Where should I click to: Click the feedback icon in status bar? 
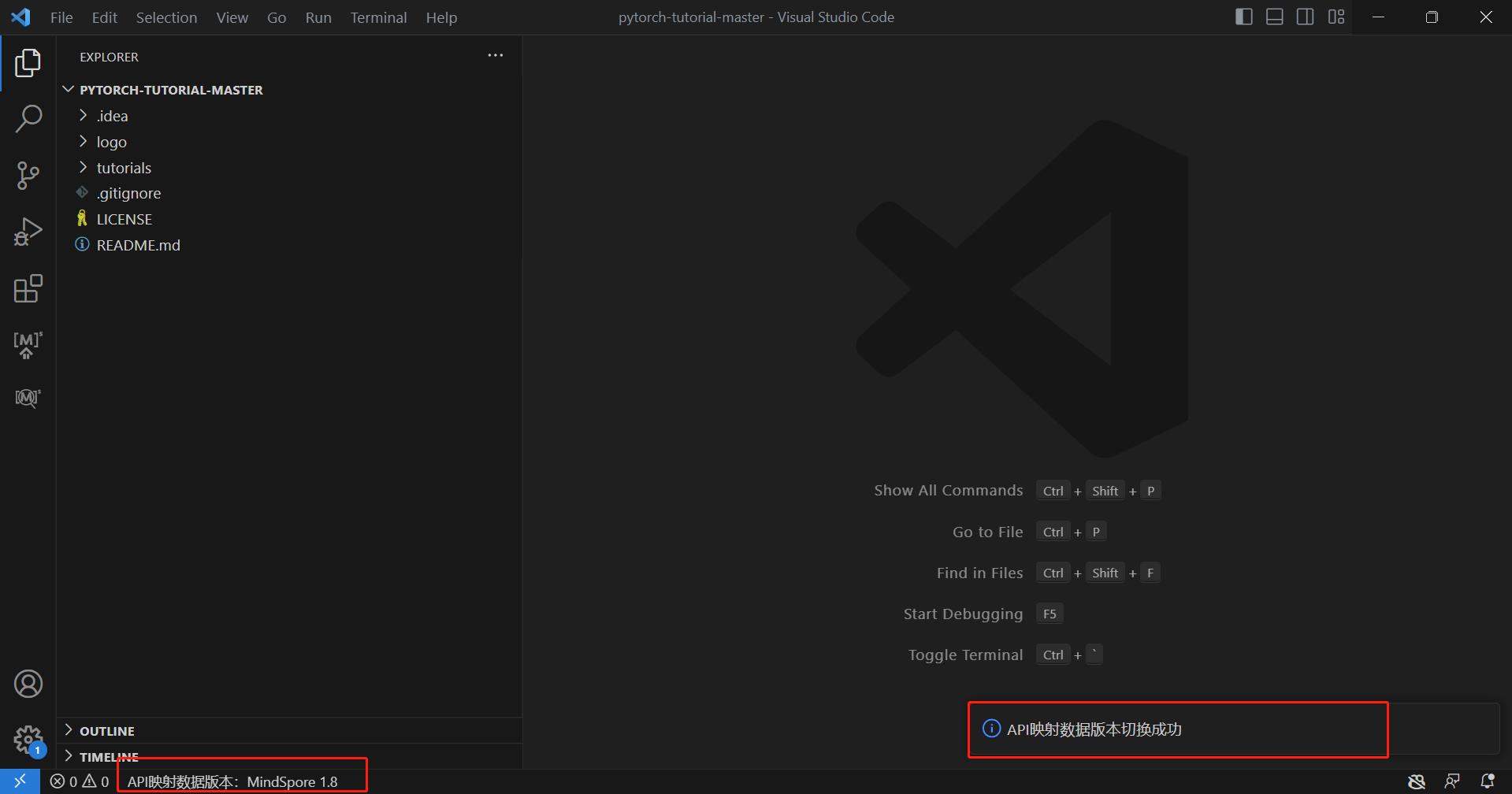pos(1452,781)
